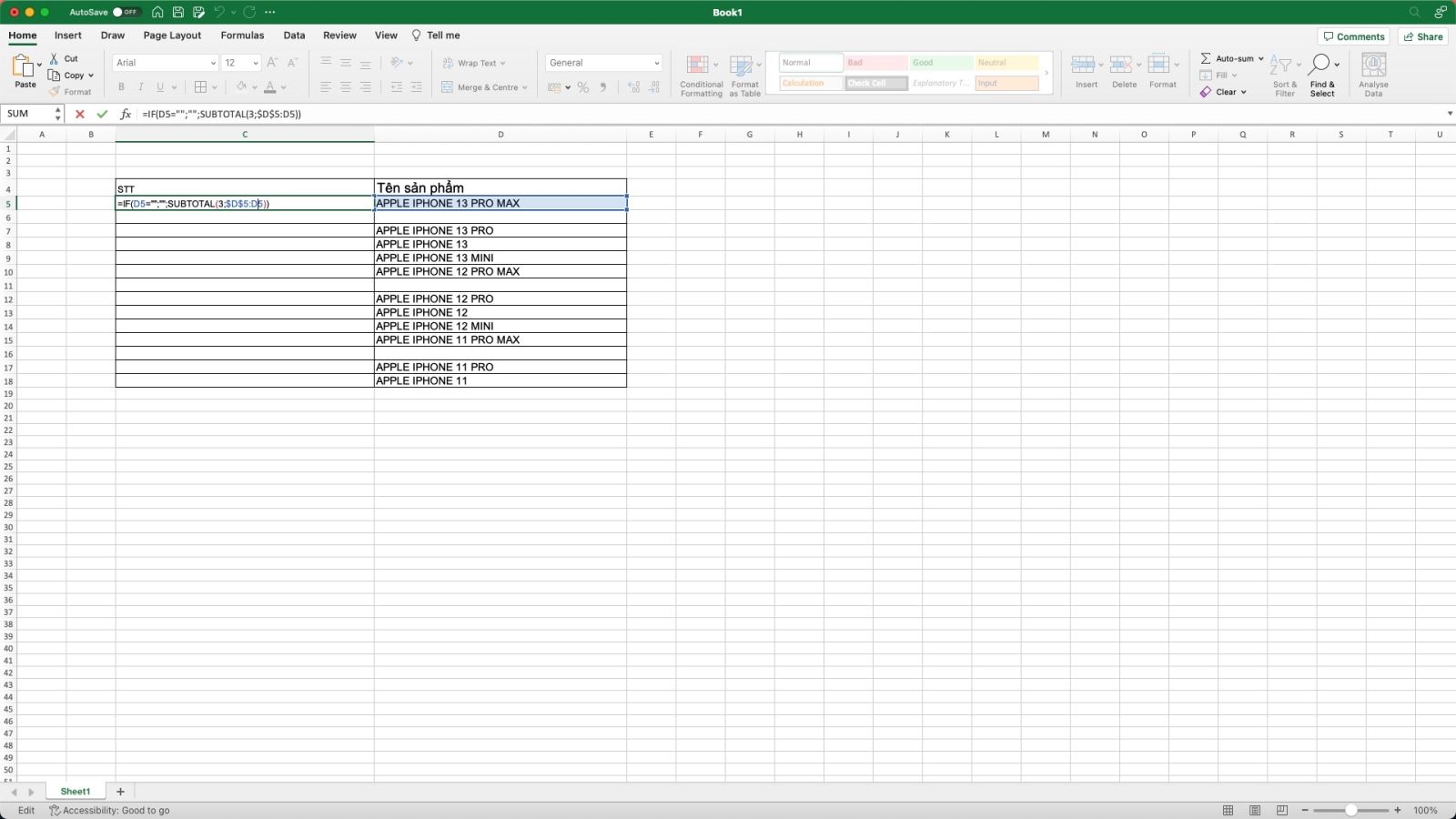Apply the Good cell style

[x=939, y=62]
